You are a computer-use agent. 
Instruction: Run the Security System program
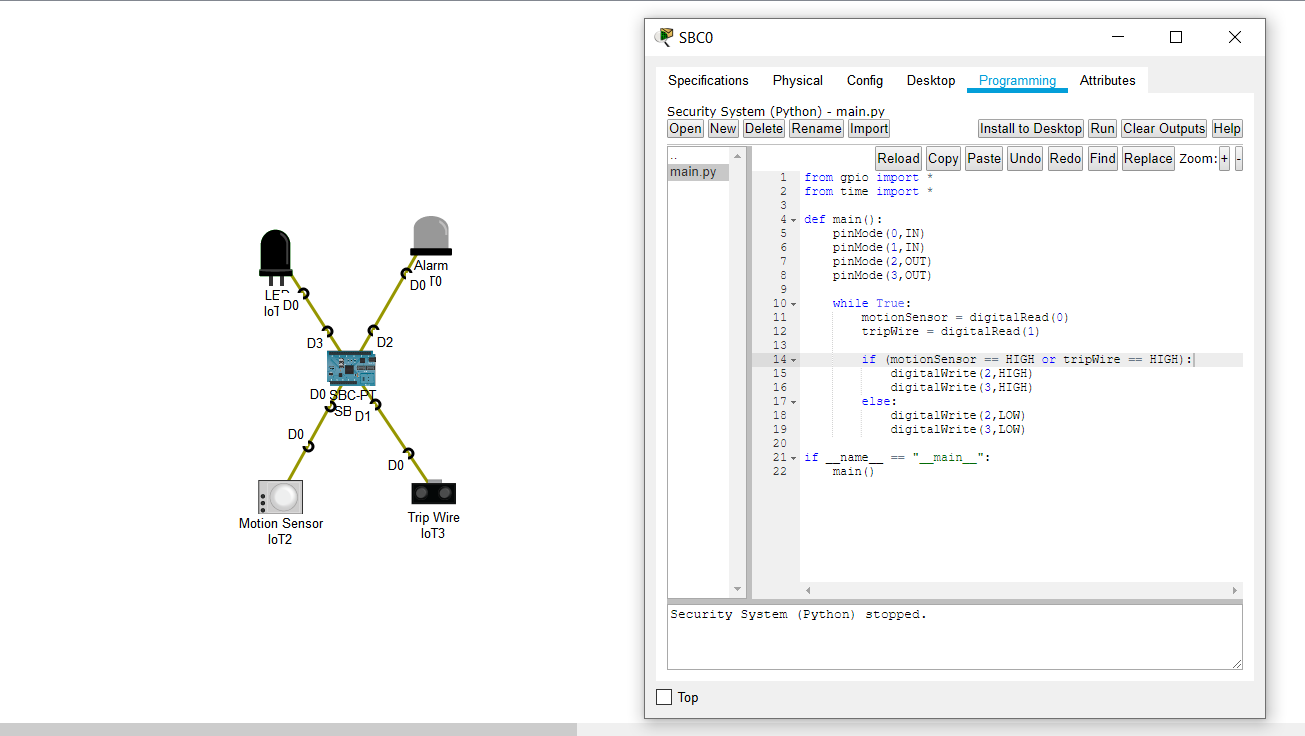click(x=1103, y=128)
